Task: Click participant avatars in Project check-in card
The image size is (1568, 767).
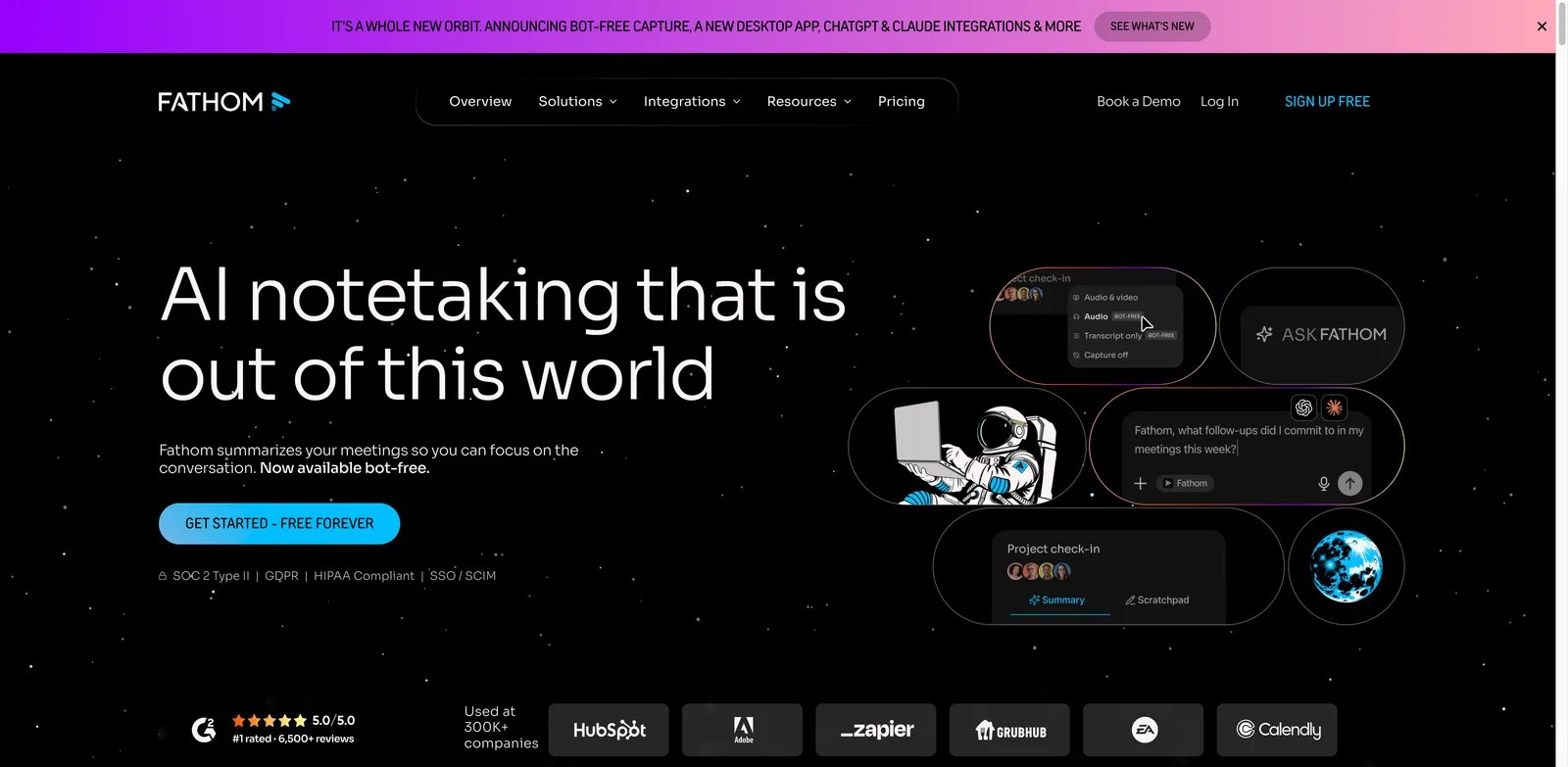Action: pyautogui.click(x=1039, y=571)
